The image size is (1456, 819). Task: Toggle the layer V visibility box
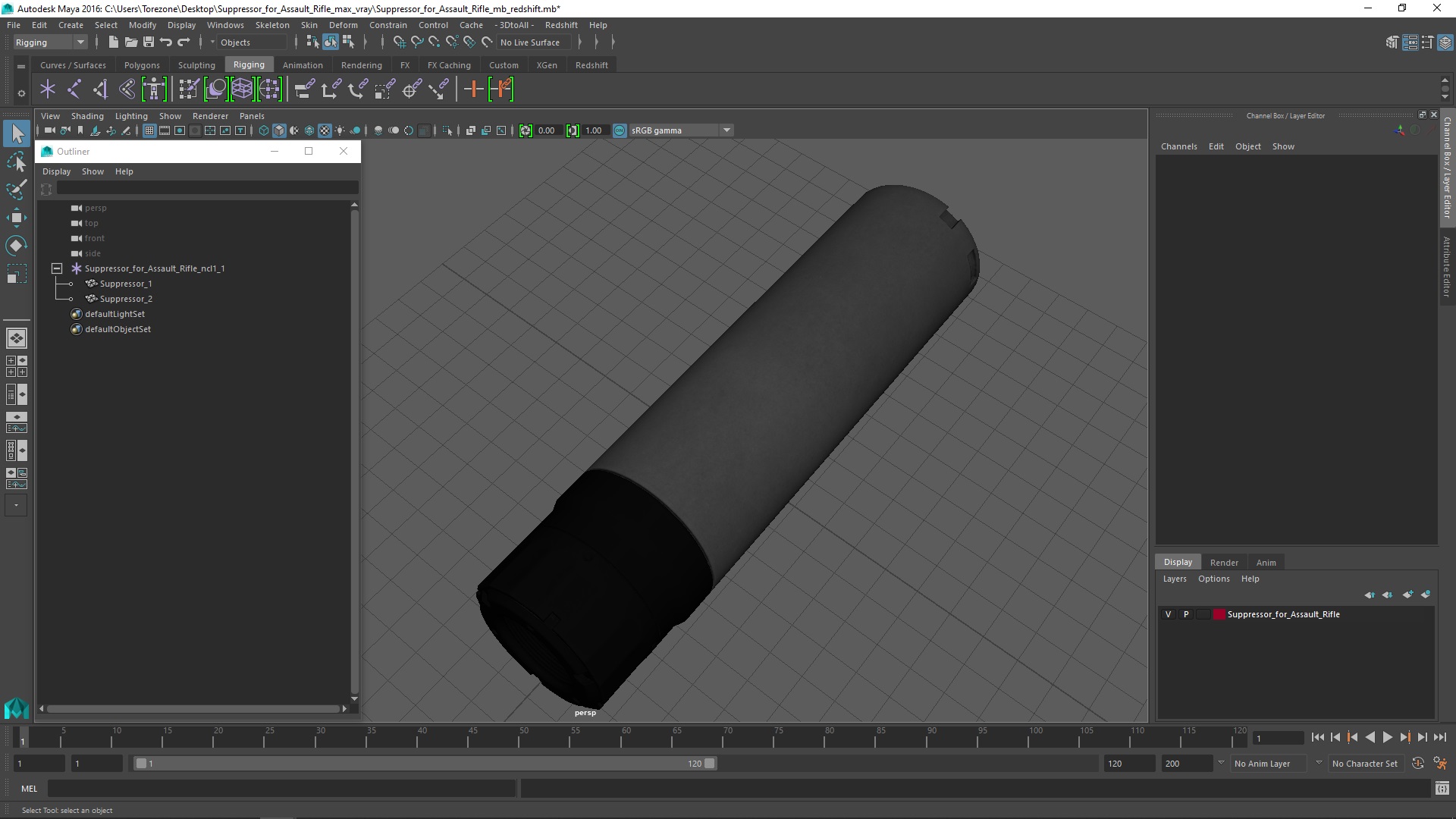[x=1169, y=614]
